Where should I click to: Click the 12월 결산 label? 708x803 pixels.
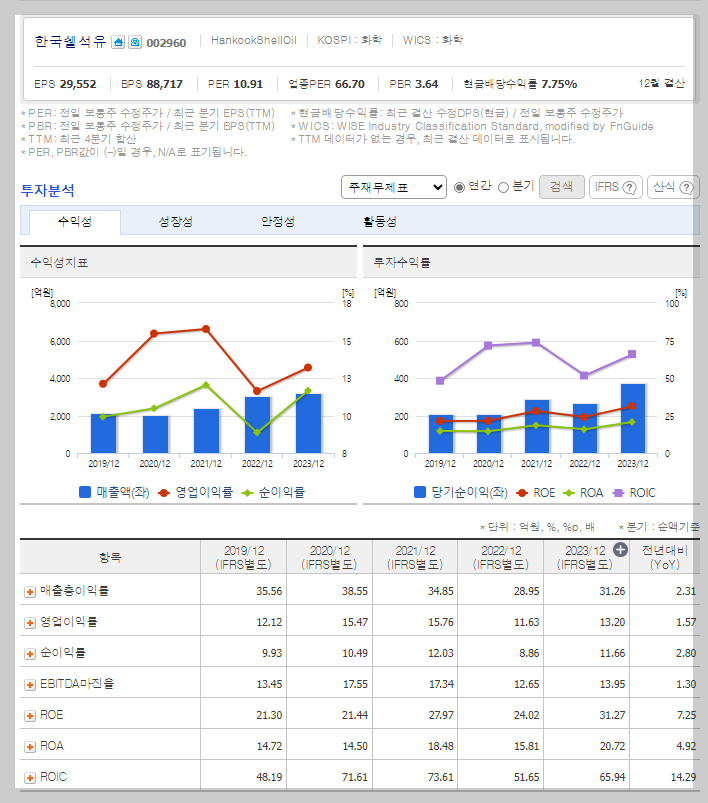pos(661,83)
